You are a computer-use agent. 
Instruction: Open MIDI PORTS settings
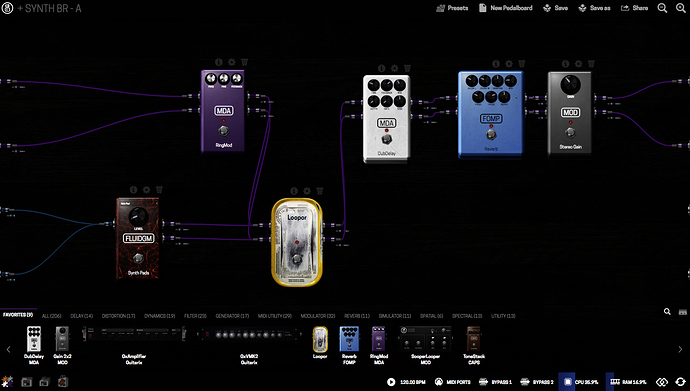click(452, 382)
